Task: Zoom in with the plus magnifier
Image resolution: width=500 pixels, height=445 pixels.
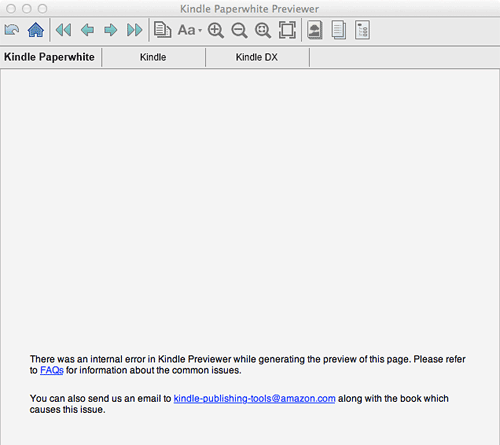Action: tap(216, 30)
